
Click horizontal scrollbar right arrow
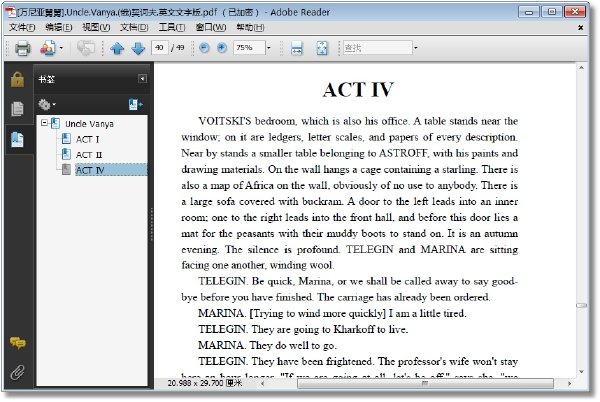[x=569, y=383]
